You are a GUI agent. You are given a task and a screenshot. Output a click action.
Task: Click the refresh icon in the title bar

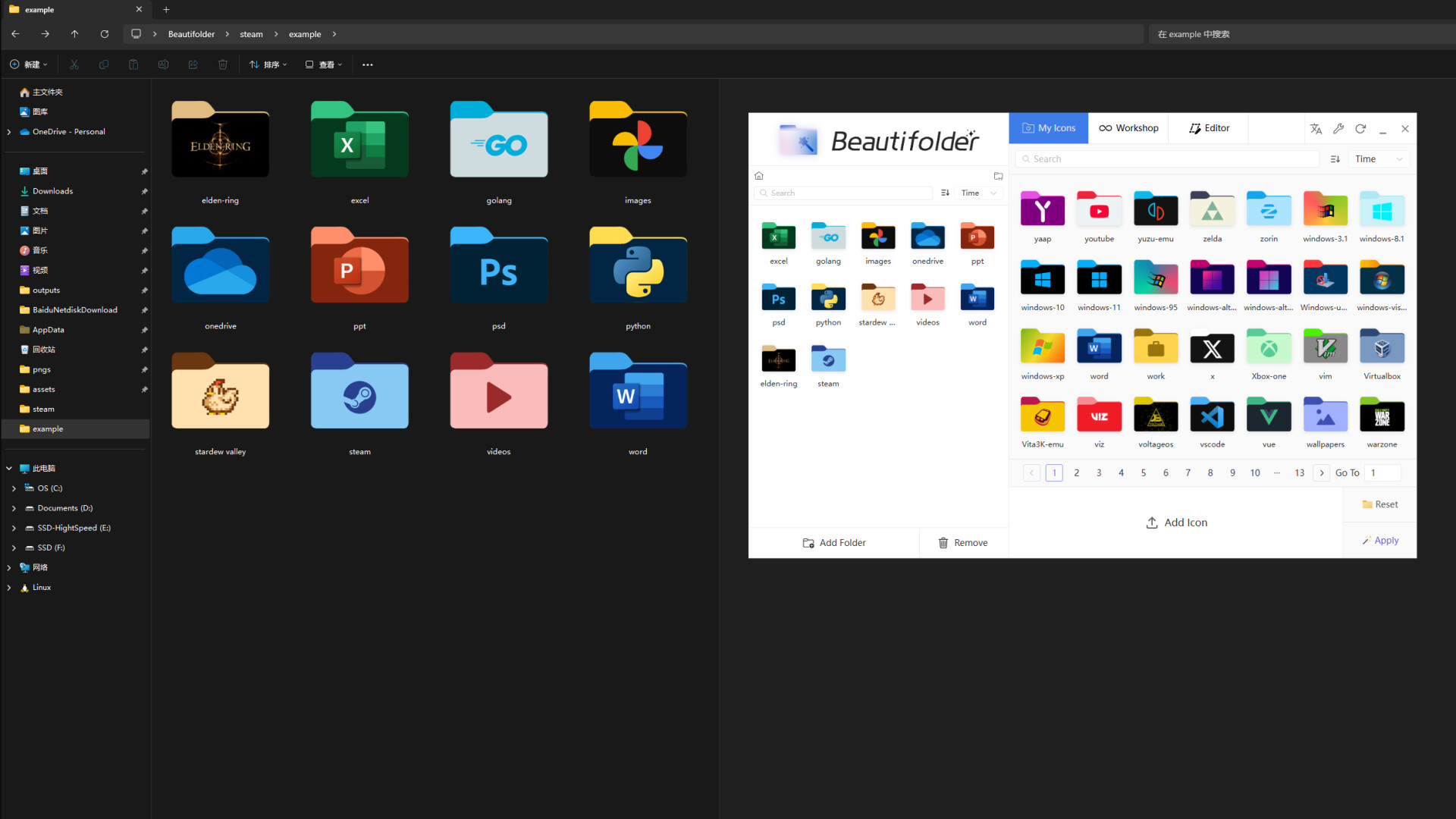(1360, 129)
